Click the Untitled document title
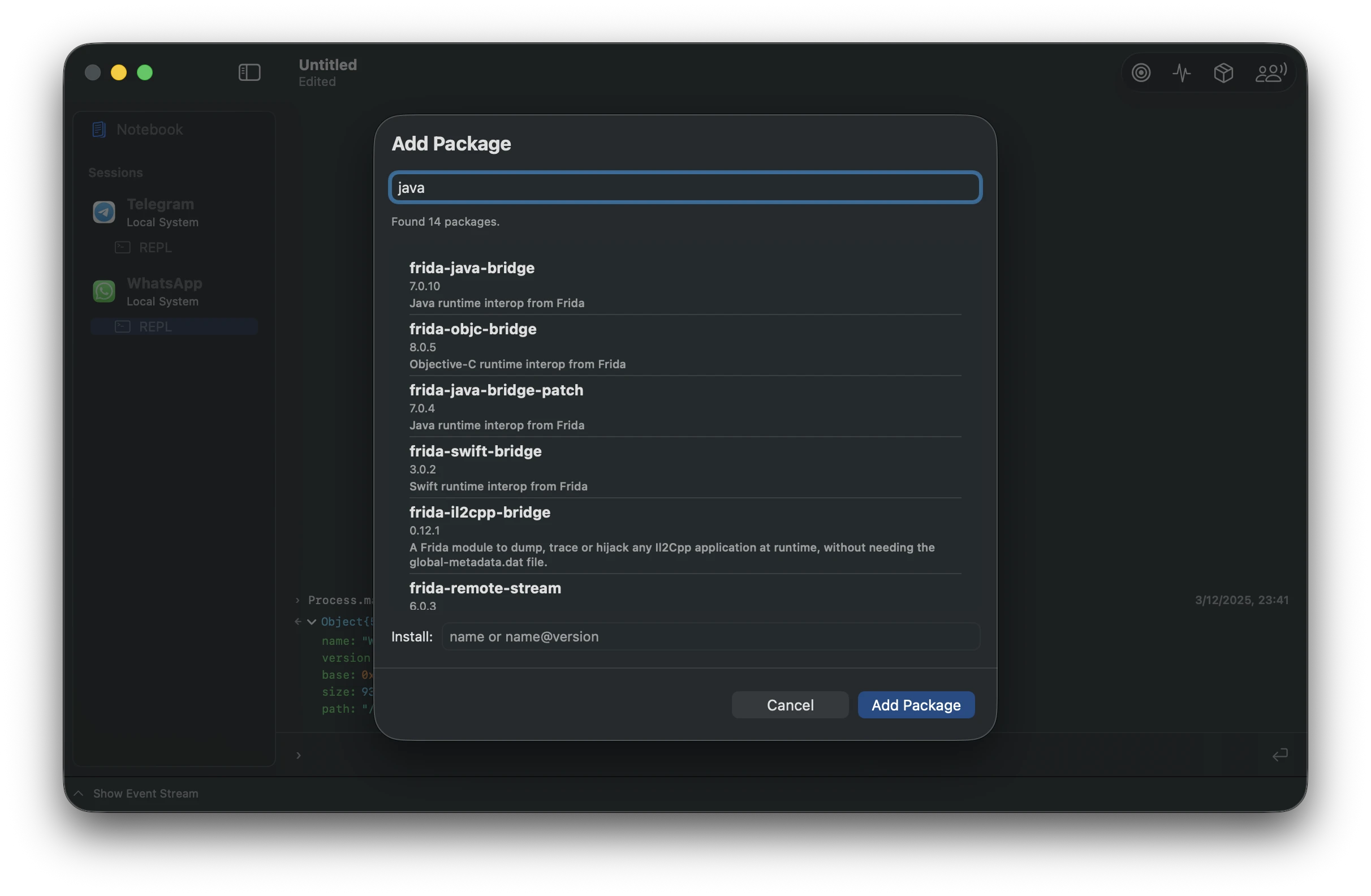The height and width of the screenshot is (896, 1371). [328, 64]
